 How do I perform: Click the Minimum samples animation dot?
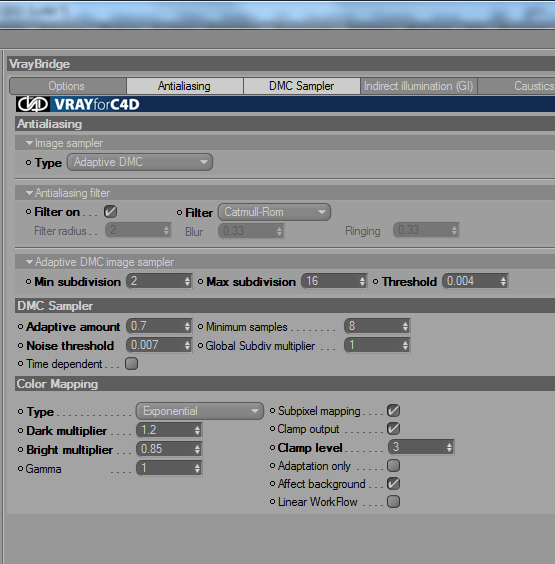coord(201,327)
